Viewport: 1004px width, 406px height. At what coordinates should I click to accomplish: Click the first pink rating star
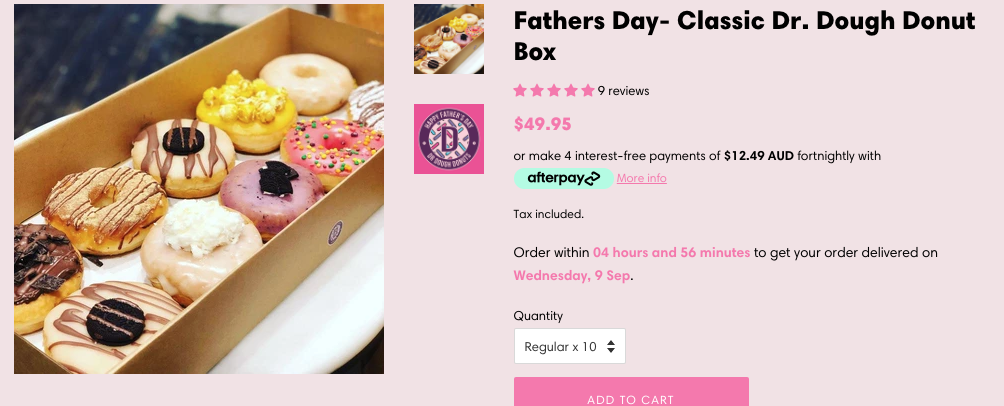520,91
